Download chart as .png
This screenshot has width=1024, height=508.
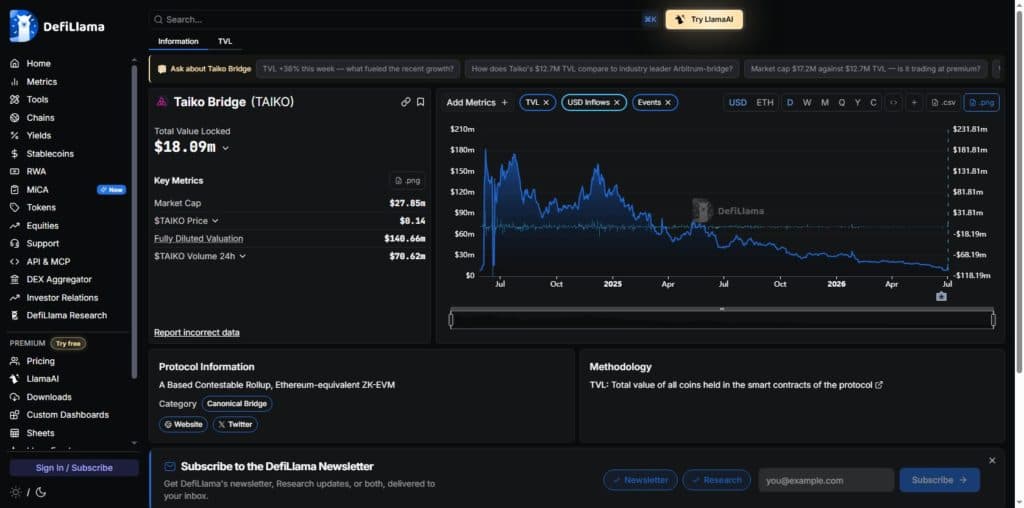click(x=982, y=103)
